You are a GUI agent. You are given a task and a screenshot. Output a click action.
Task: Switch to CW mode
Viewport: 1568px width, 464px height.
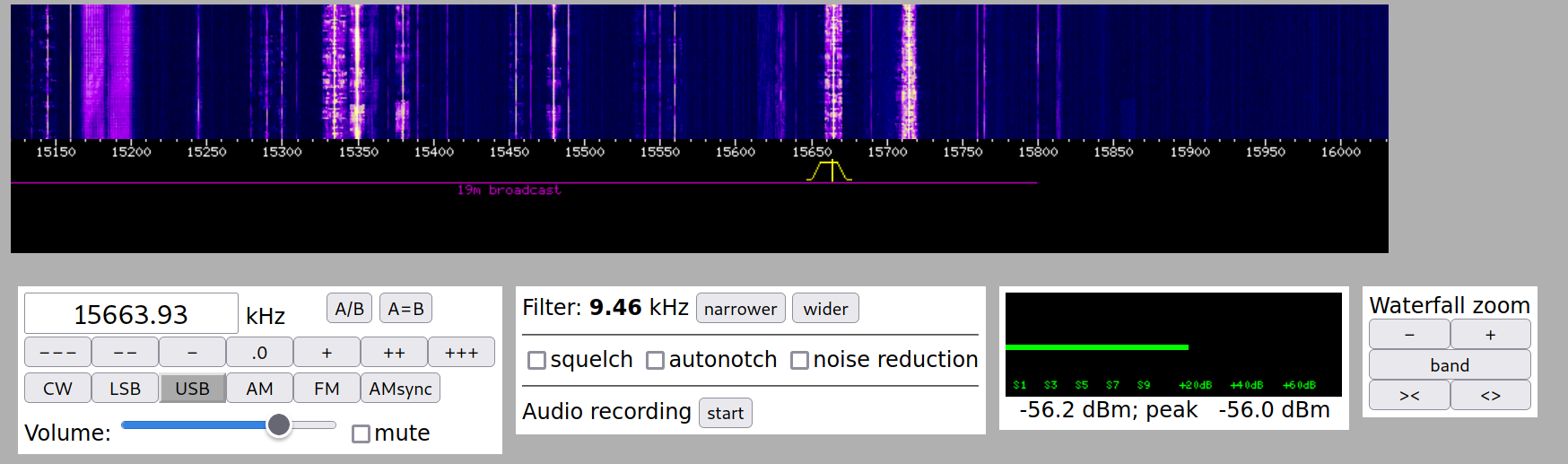point(57,389)
